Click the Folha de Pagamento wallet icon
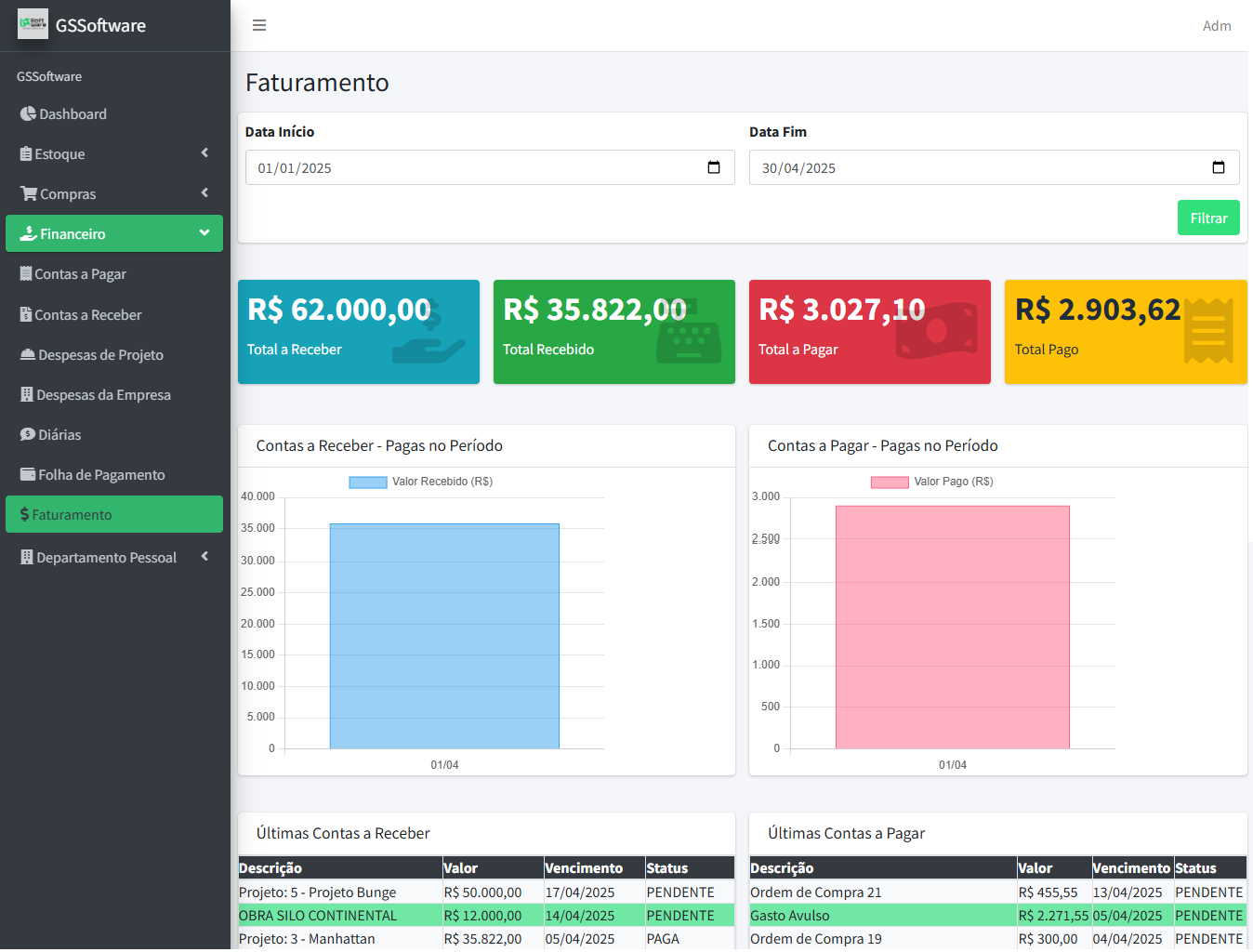Image resolution: width=1253 pixels, height=952 pixels. [28, 474]
